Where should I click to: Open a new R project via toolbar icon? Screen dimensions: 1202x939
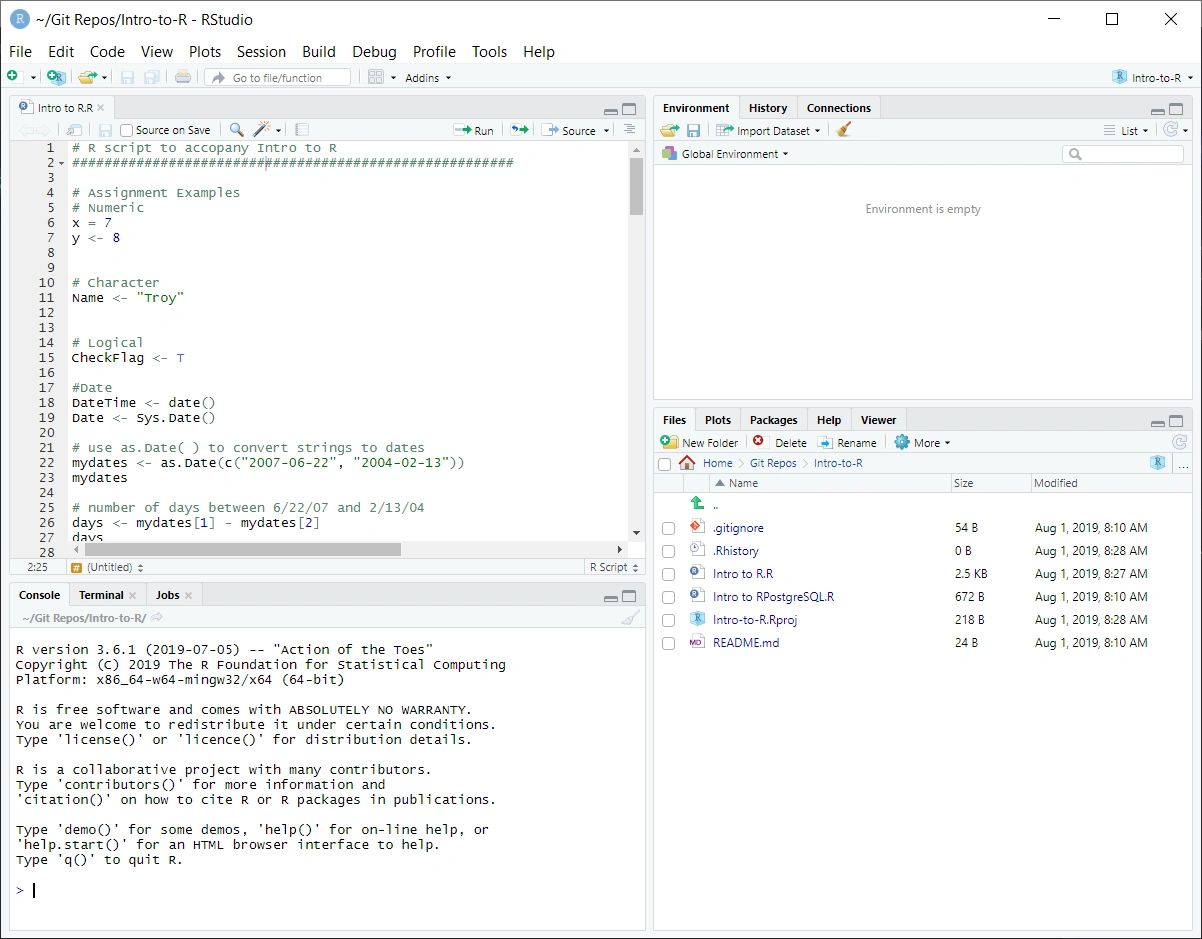tap(56, 76)
